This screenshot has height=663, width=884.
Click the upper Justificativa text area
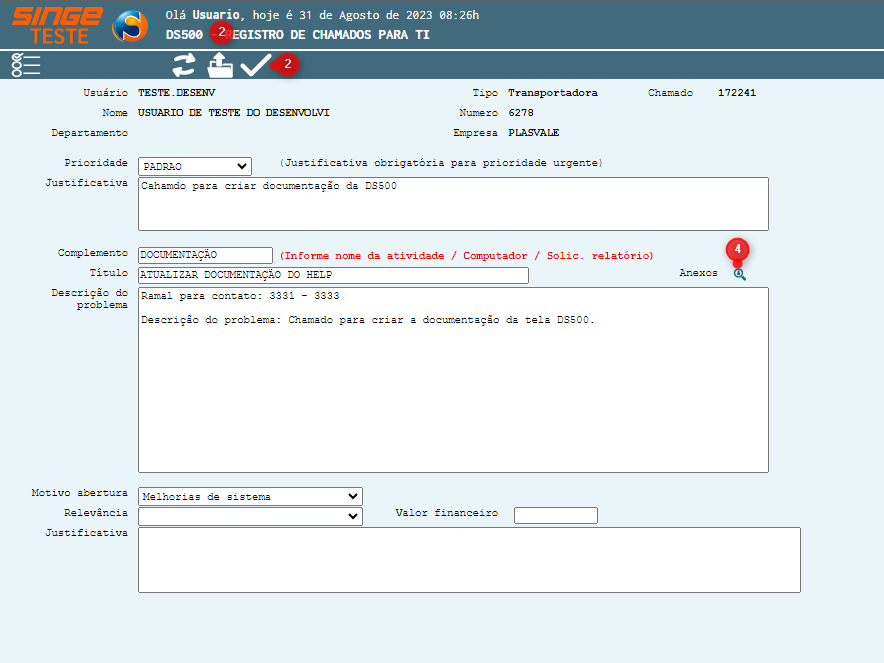coord(453,204)
